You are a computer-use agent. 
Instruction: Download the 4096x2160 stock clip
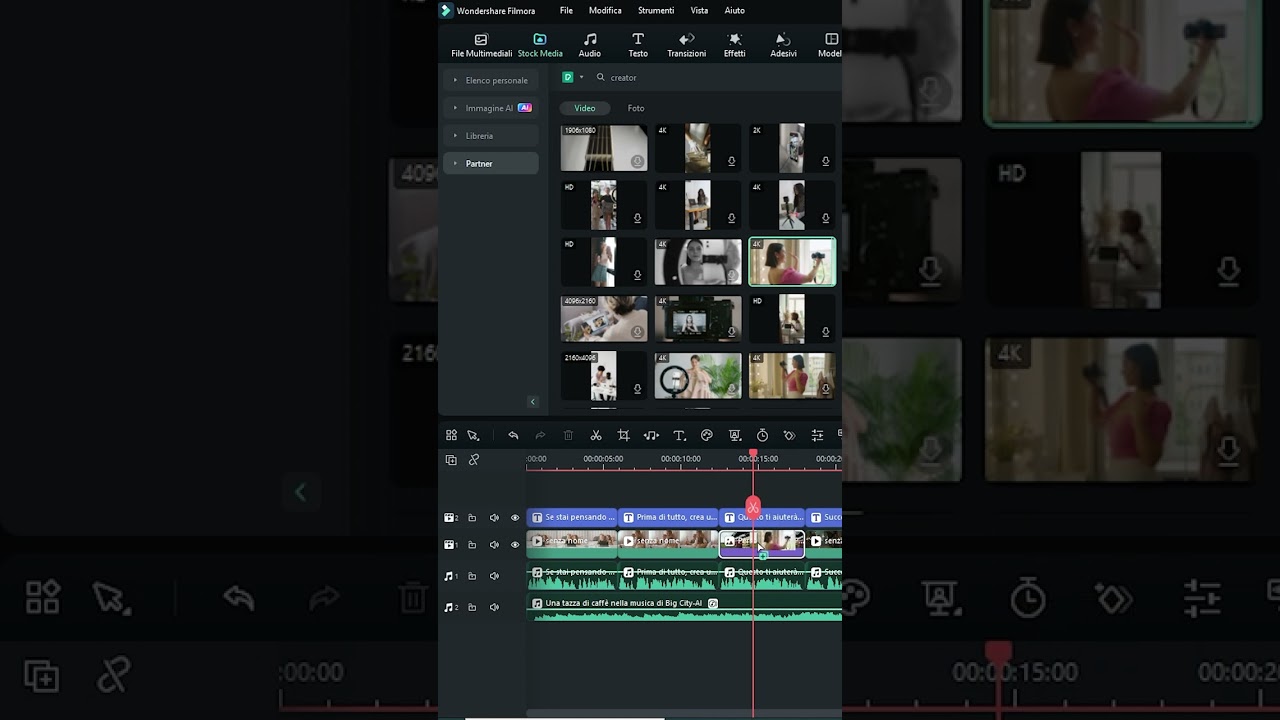637,332
